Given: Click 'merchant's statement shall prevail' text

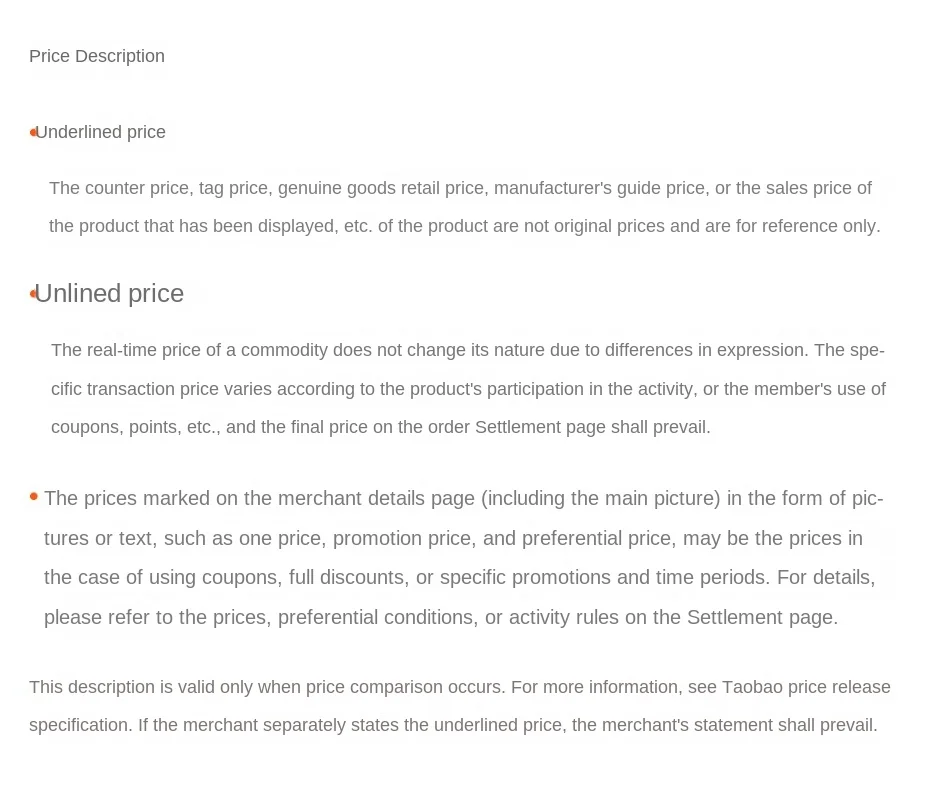Looking at the screenshot, I should pos(724,725).
